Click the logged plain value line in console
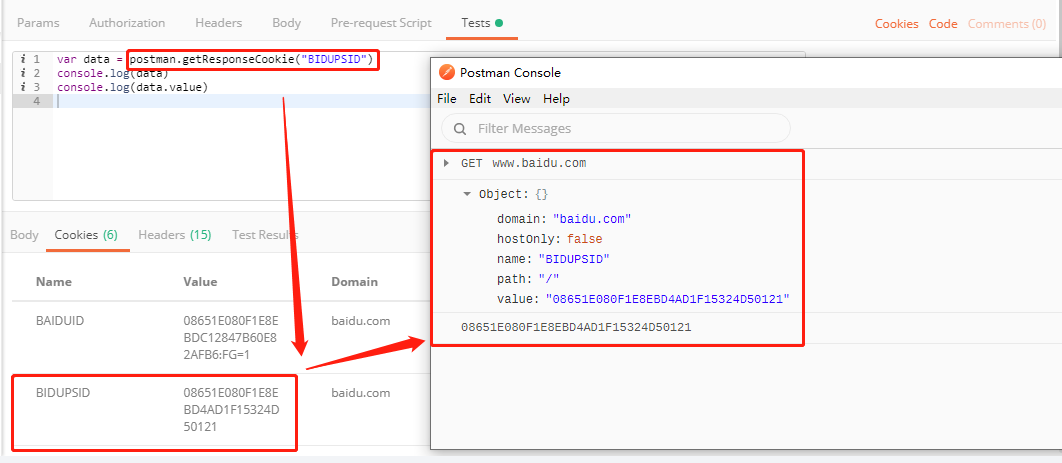This screenshot has height=463, width=1062. point(576,328)
